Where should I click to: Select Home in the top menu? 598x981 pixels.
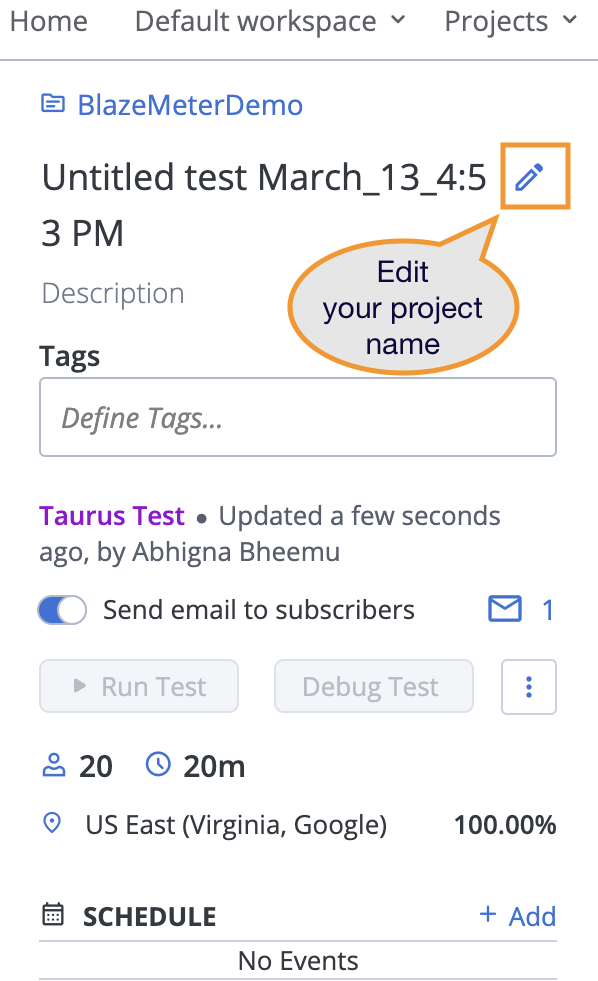[48, 21]
